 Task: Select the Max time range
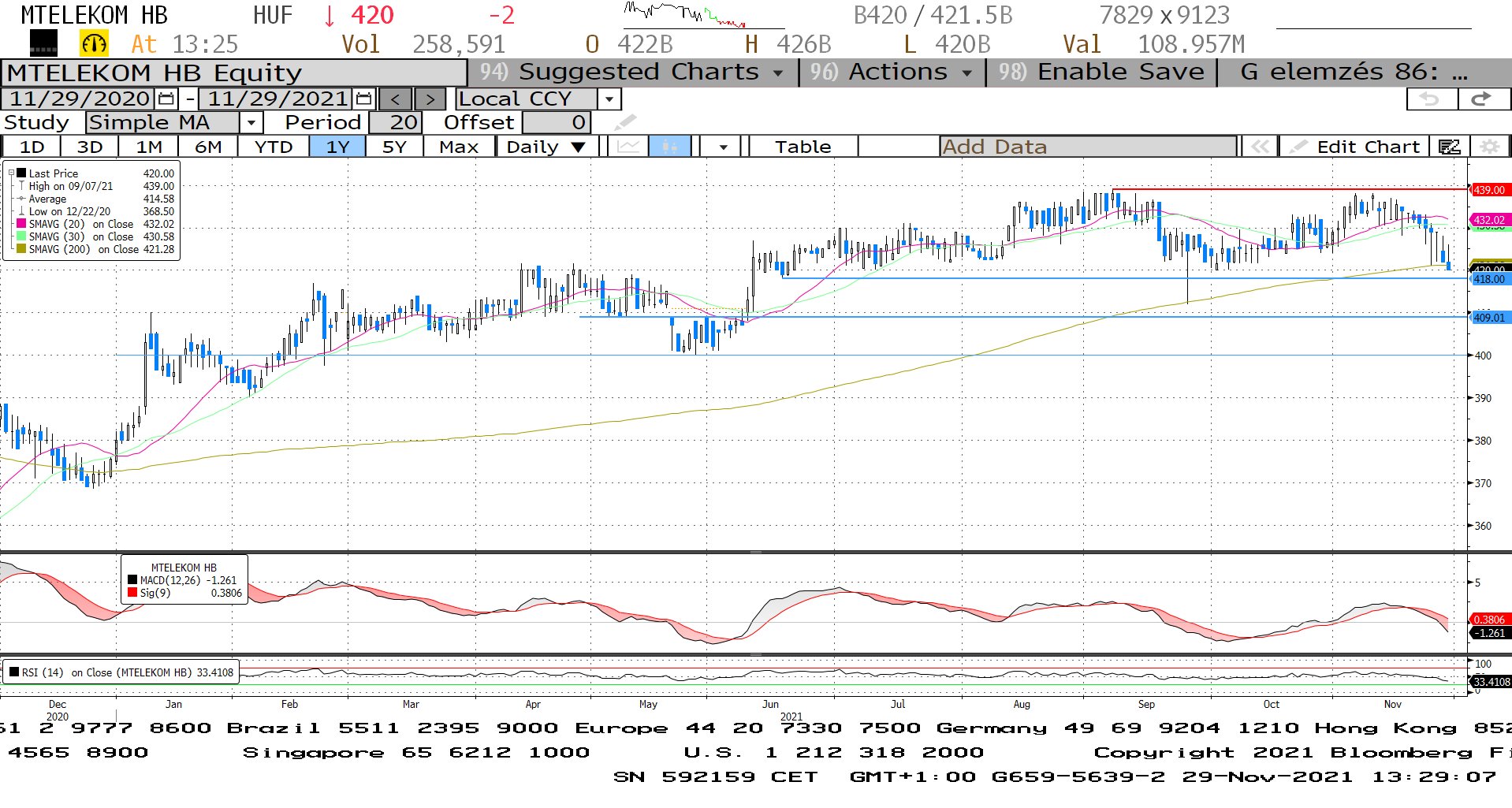tap(459, 147)
